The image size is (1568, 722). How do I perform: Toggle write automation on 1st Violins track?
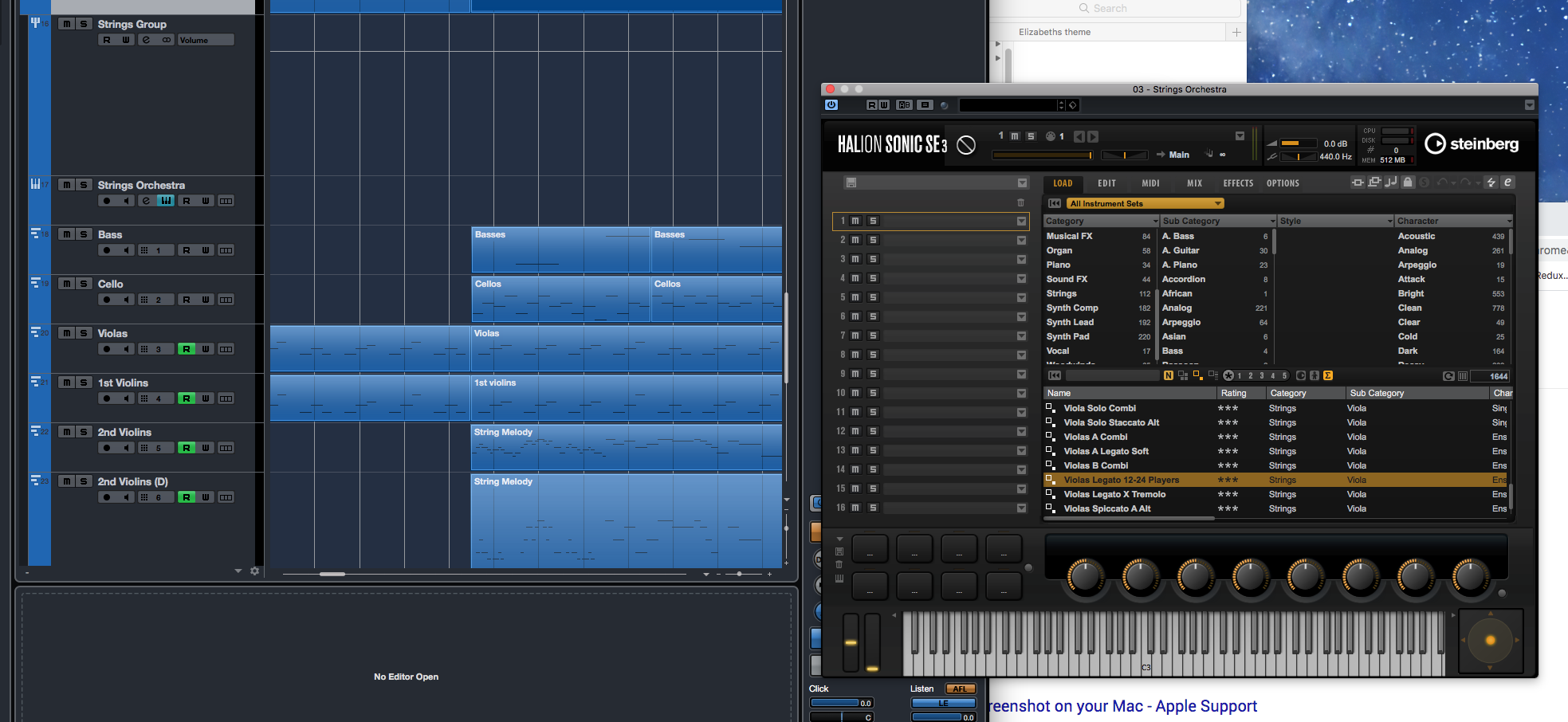click(x=206, y=398)
